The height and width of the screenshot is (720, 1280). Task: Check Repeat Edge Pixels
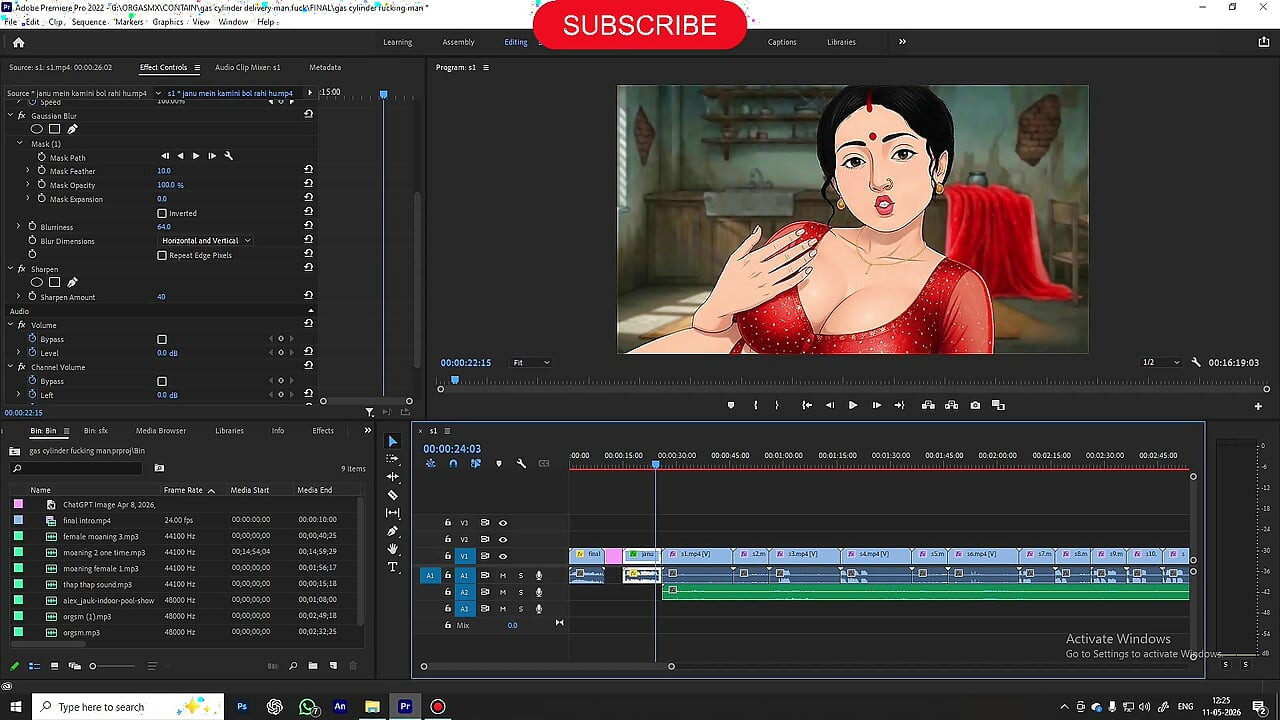coord(162,255)
